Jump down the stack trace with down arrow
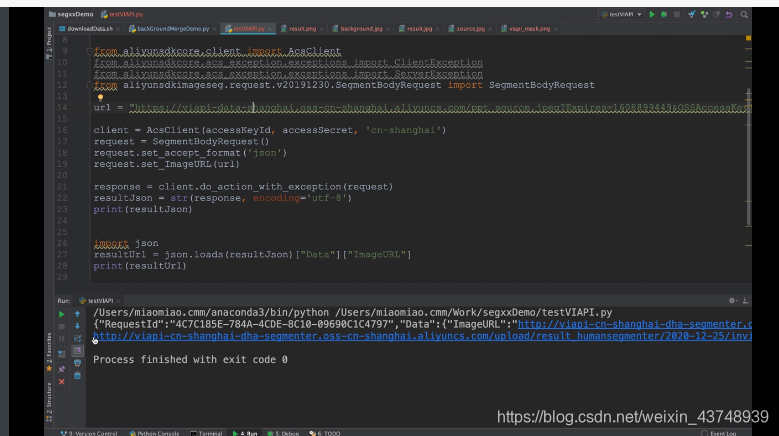779x436 pixels. click(x=78, y=326)
